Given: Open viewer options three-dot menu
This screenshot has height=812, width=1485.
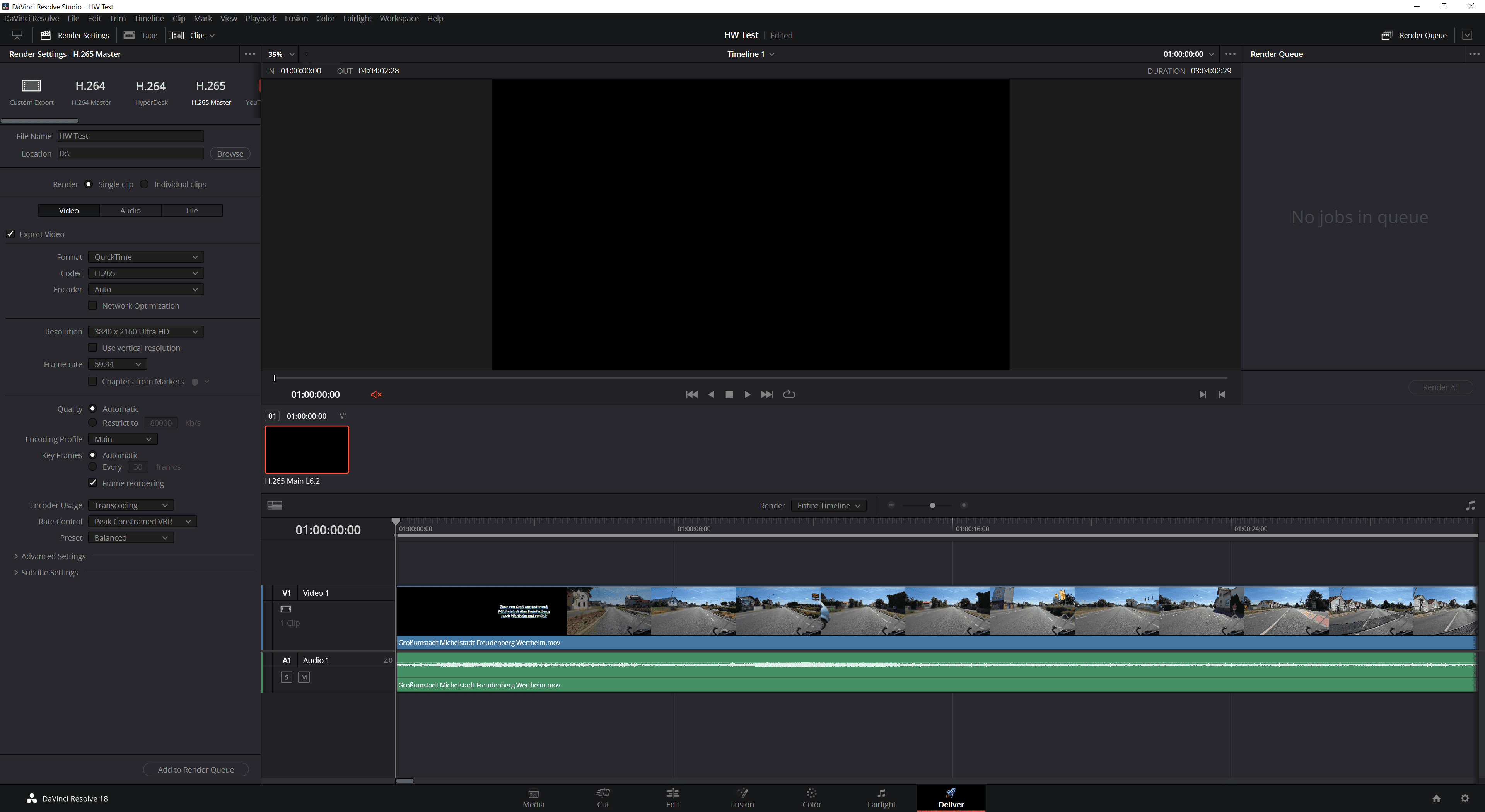Looking at the screenshot, I should pos(1230,54).
